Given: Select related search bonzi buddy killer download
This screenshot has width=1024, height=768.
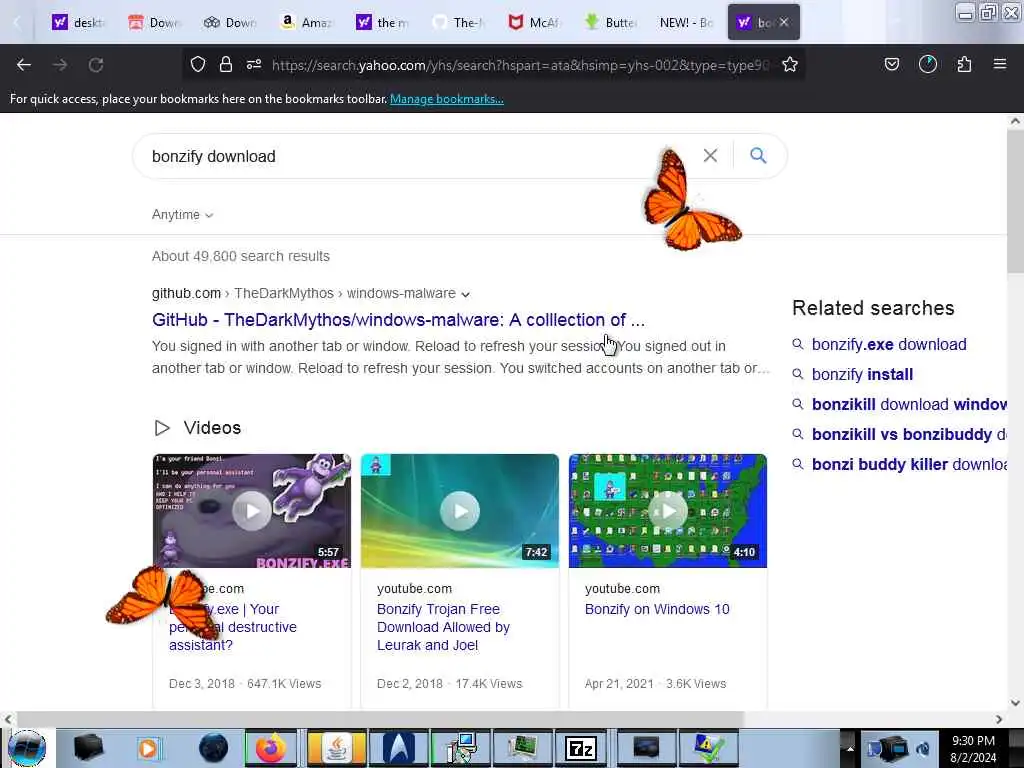Looking at the screenshot, I should [909, 464].
